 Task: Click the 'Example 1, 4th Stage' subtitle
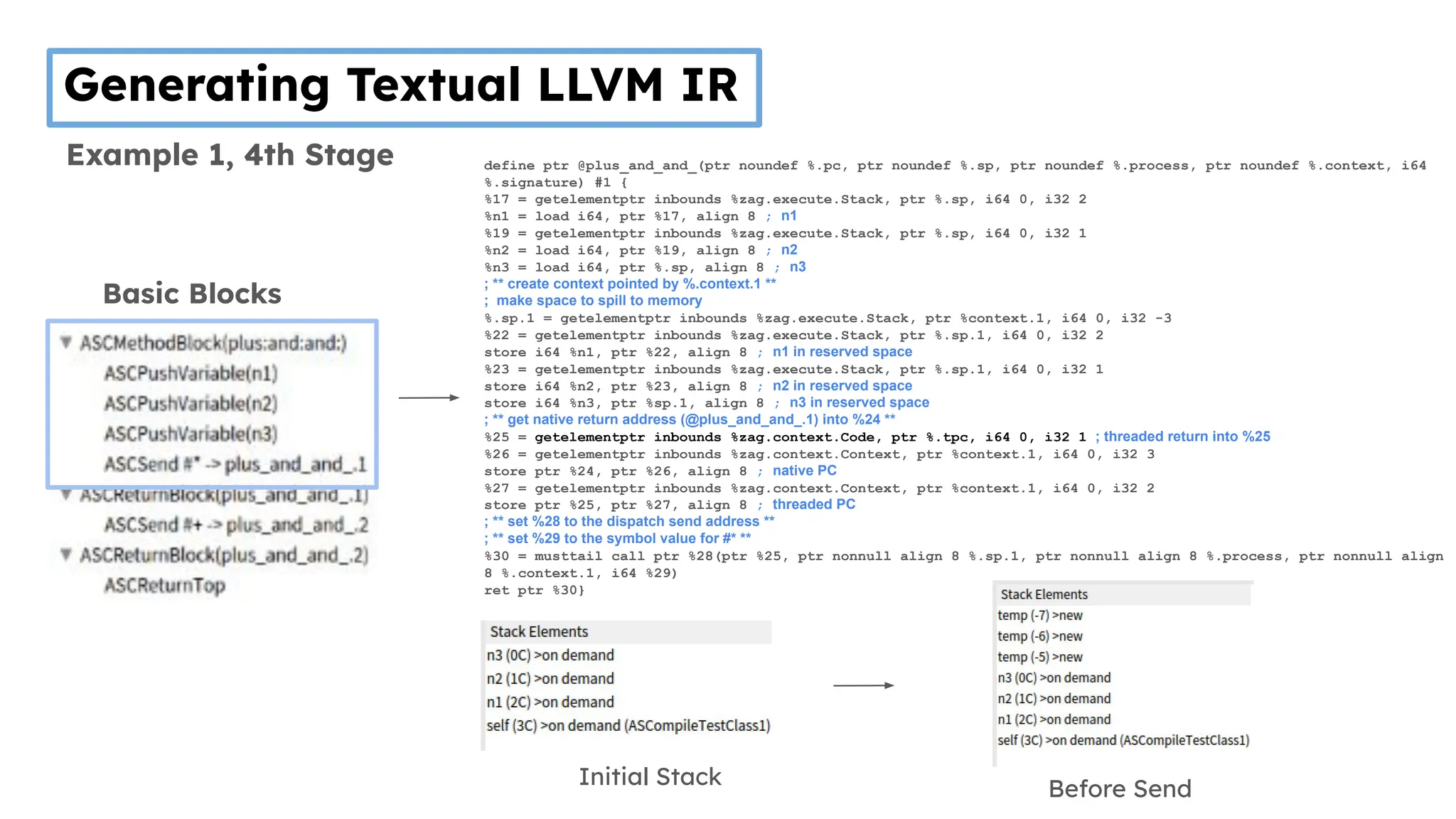(230, 155)
